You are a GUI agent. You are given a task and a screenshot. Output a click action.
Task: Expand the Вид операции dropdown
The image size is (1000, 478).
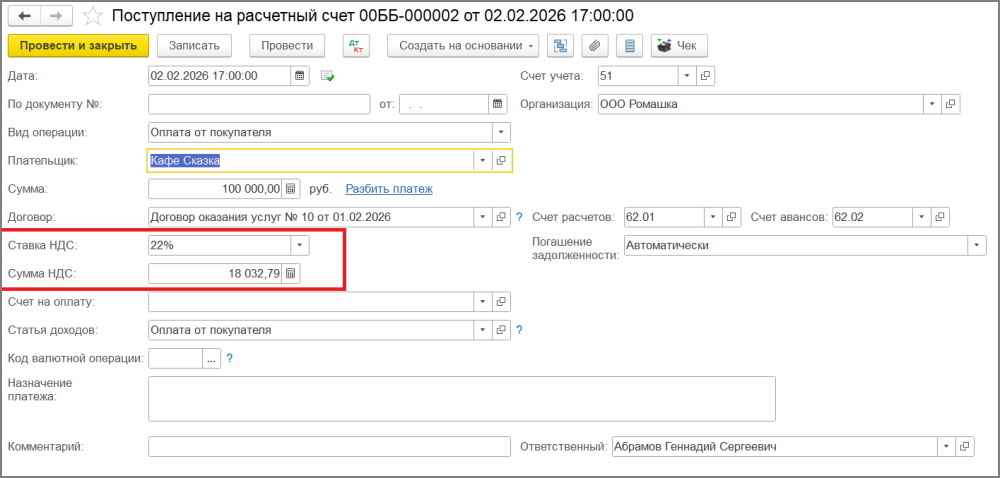click(x=501, y=133)
